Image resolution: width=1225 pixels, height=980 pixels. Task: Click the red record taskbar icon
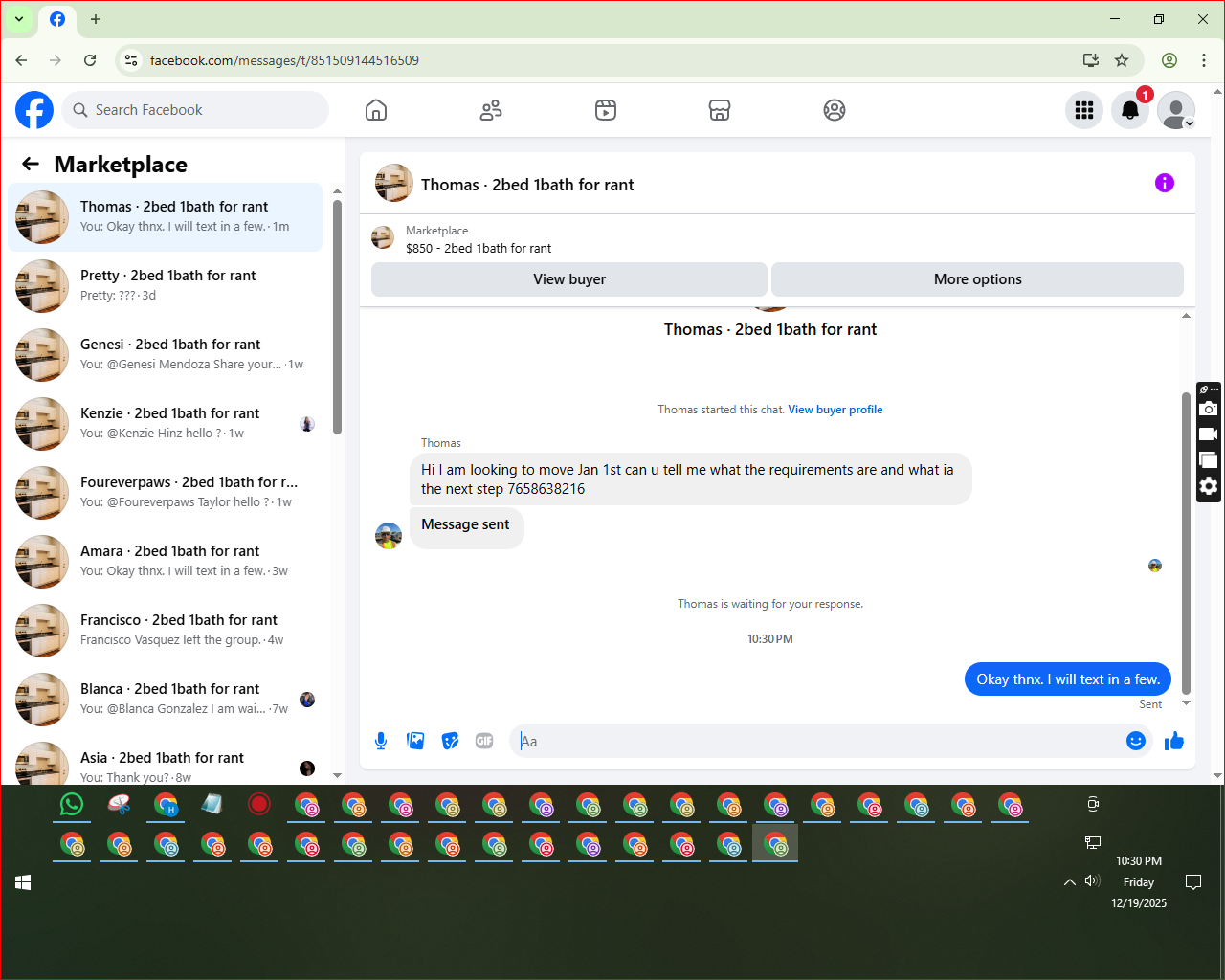pos(259,805)
